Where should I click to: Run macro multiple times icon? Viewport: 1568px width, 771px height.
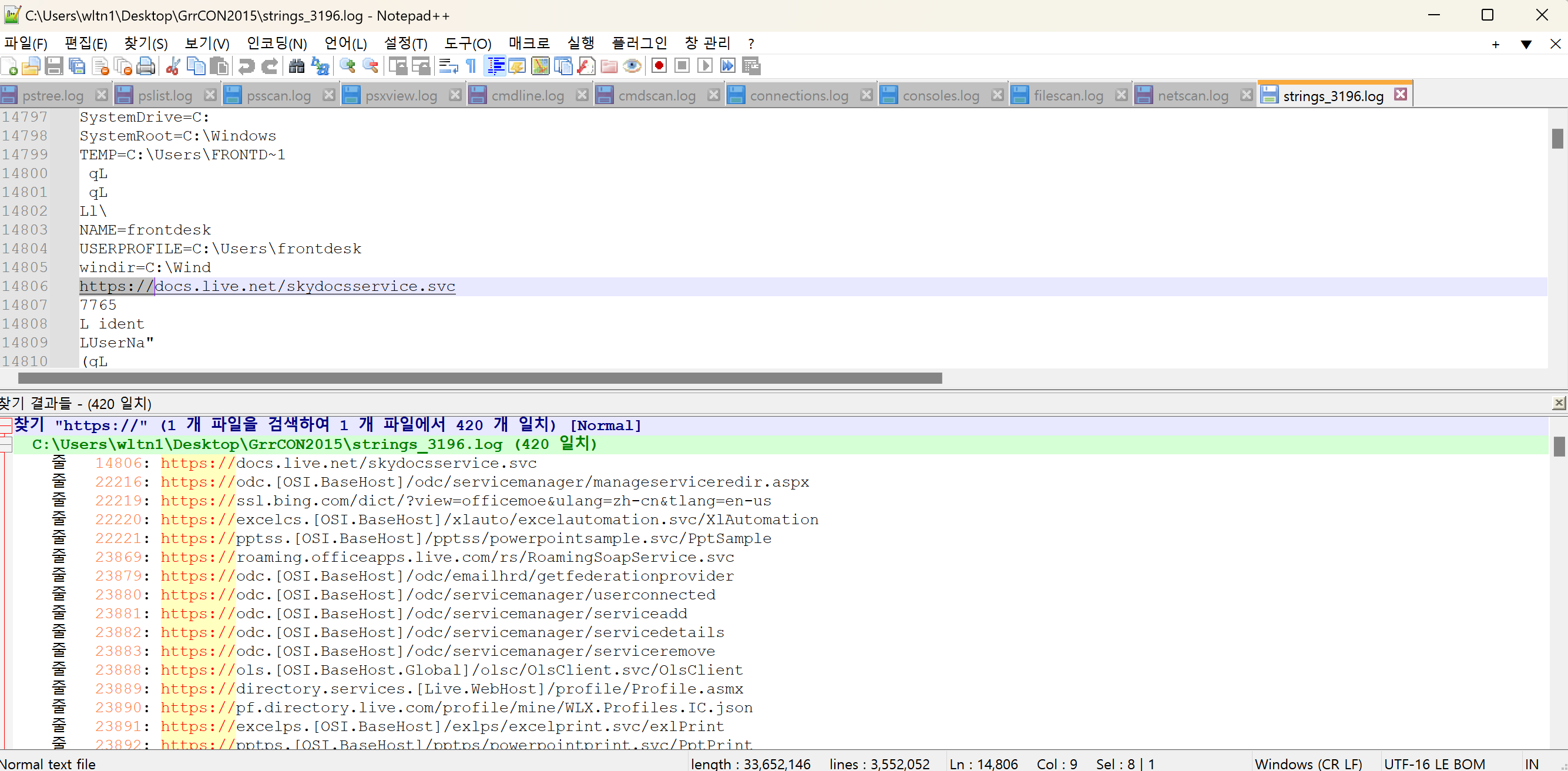(728, 66)
